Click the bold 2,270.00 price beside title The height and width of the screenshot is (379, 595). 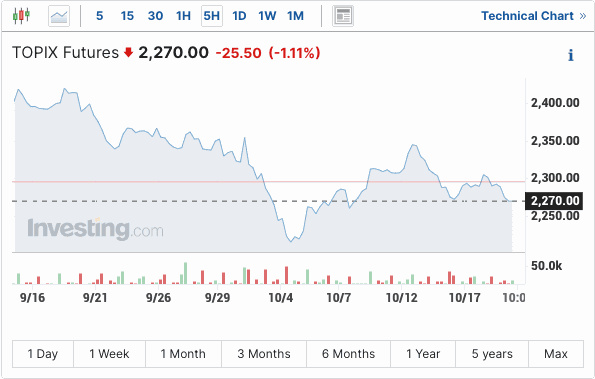coord(173,53)
